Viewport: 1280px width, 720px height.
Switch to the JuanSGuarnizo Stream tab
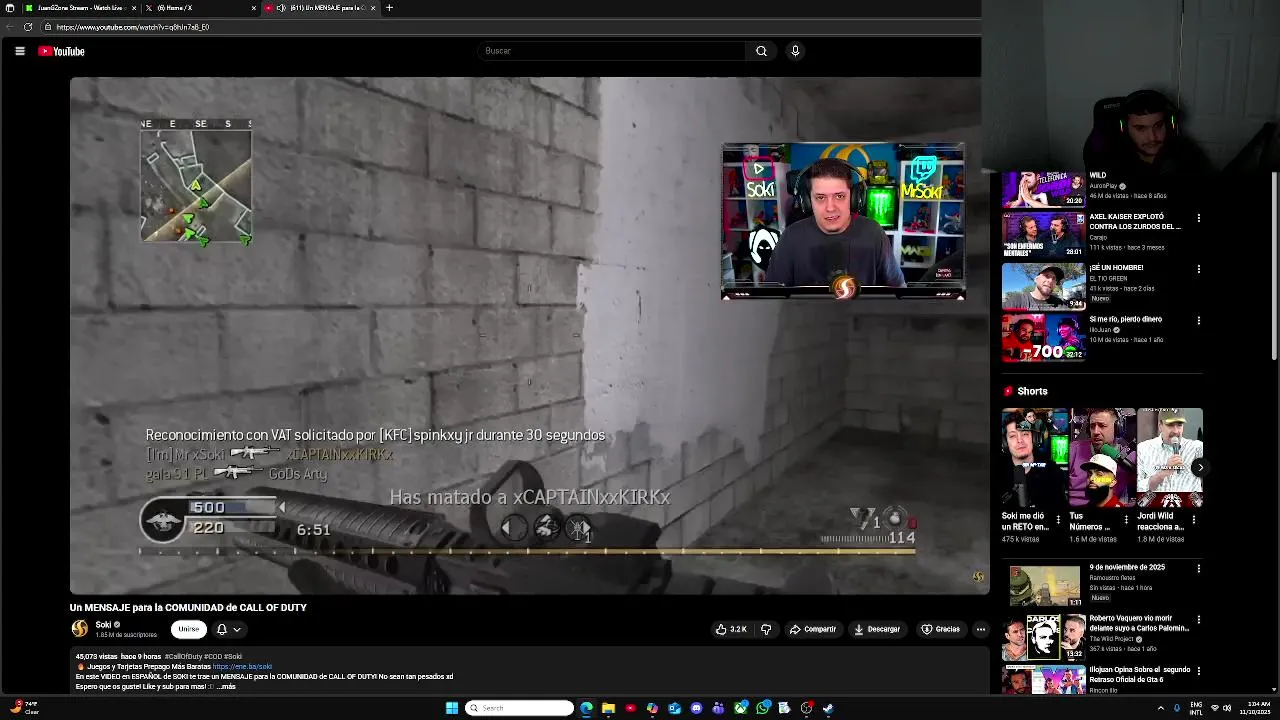[x=78, y=8]
